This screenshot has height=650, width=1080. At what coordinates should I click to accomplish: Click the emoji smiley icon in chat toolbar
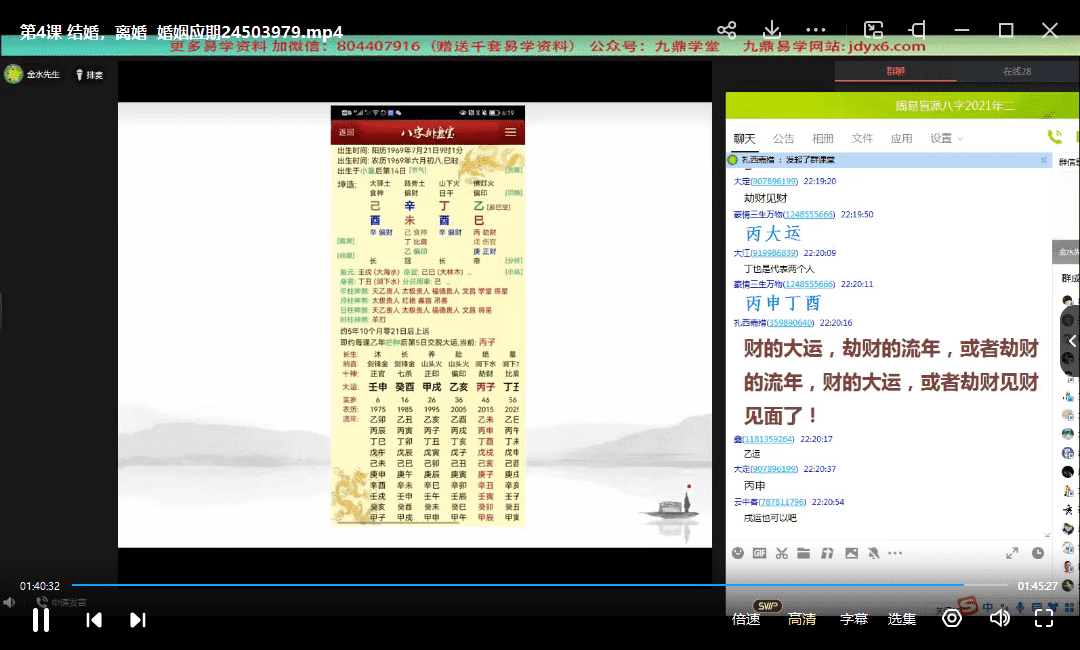point(738,553)
